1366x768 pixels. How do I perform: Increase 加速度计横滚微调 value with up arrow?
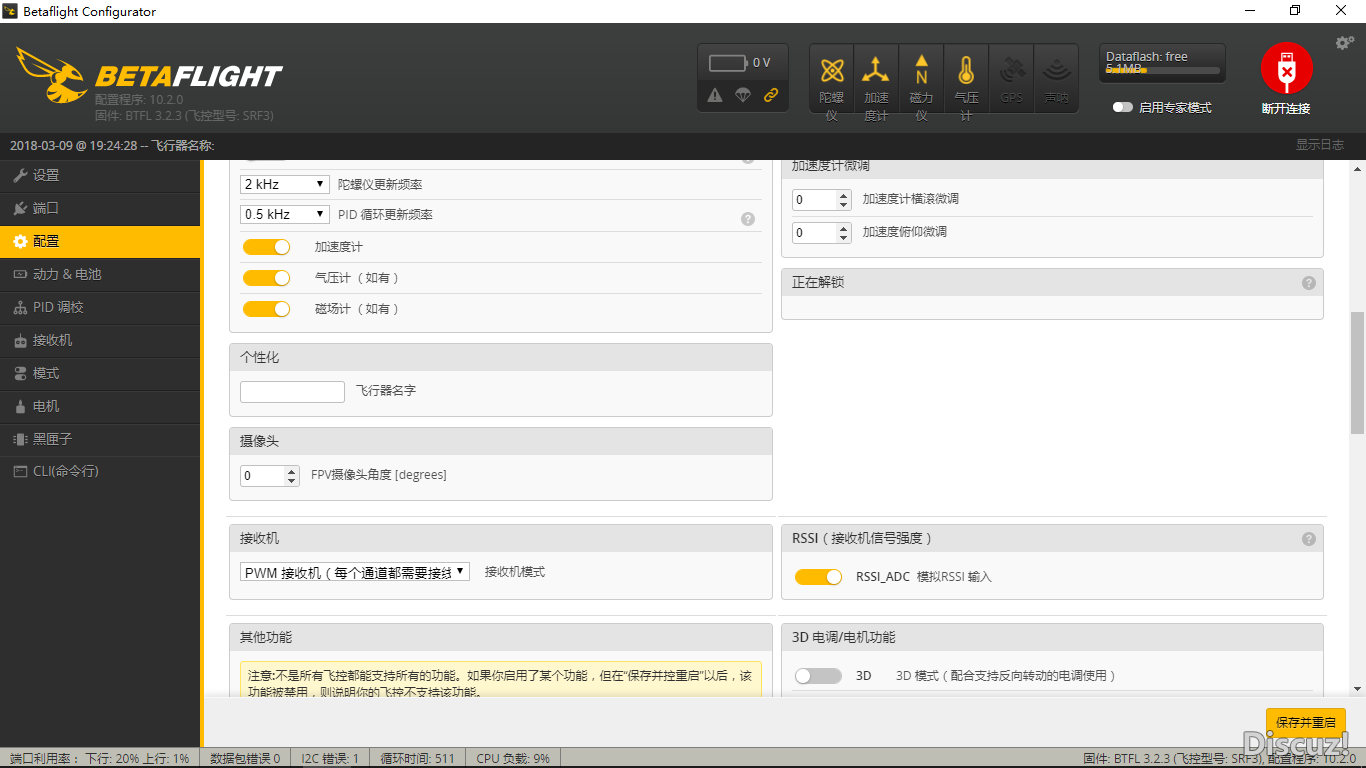(843, 195)
